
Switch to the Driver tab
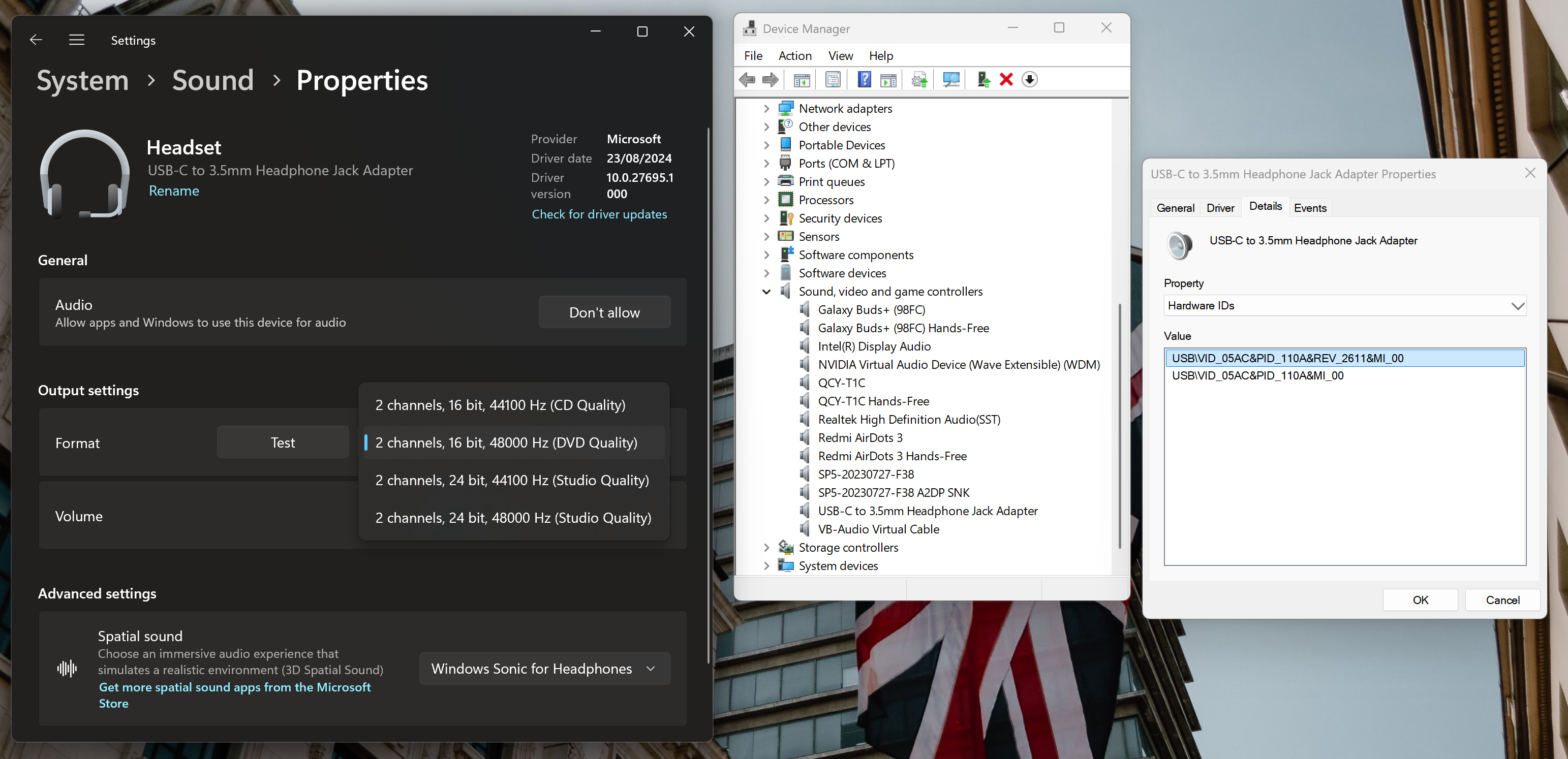[x=1220, y=207]
